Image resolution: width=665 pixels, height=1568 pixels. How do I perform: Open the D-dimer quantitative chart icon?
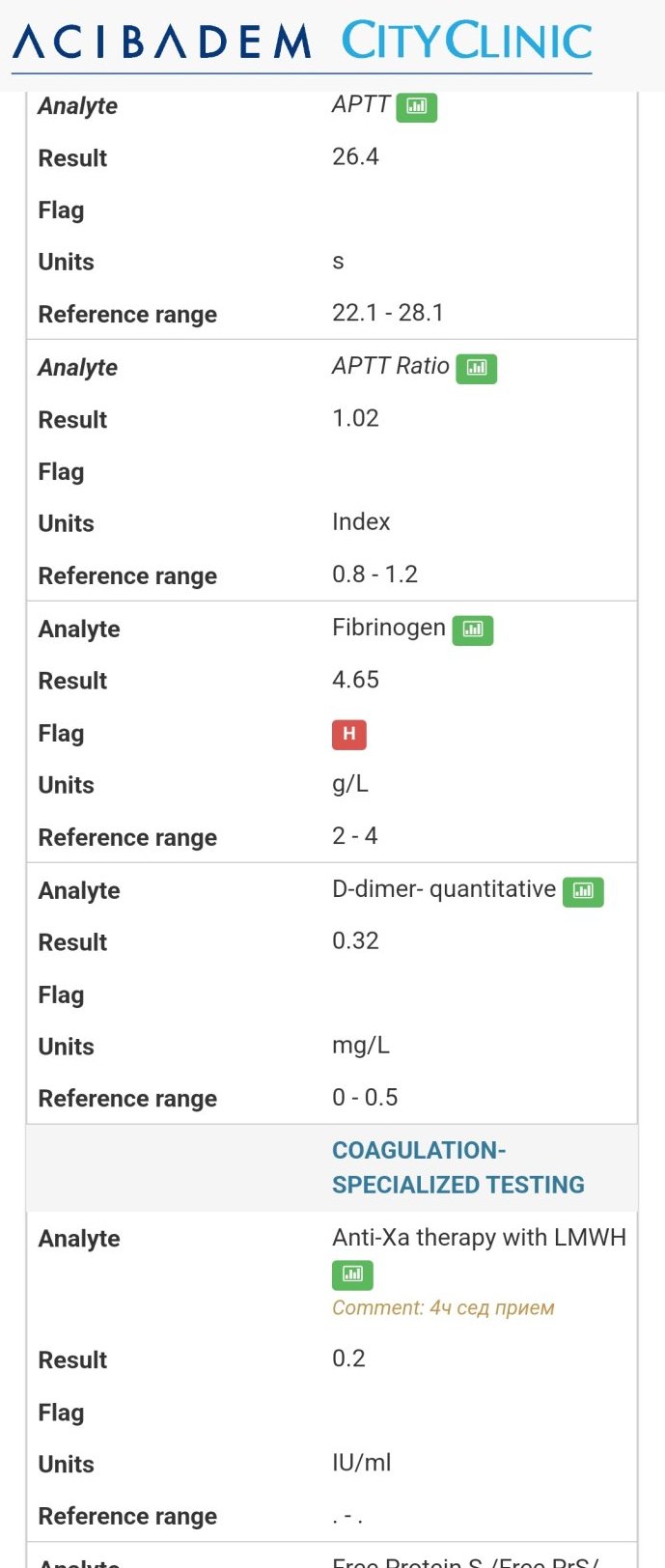(x=583, y=891)
